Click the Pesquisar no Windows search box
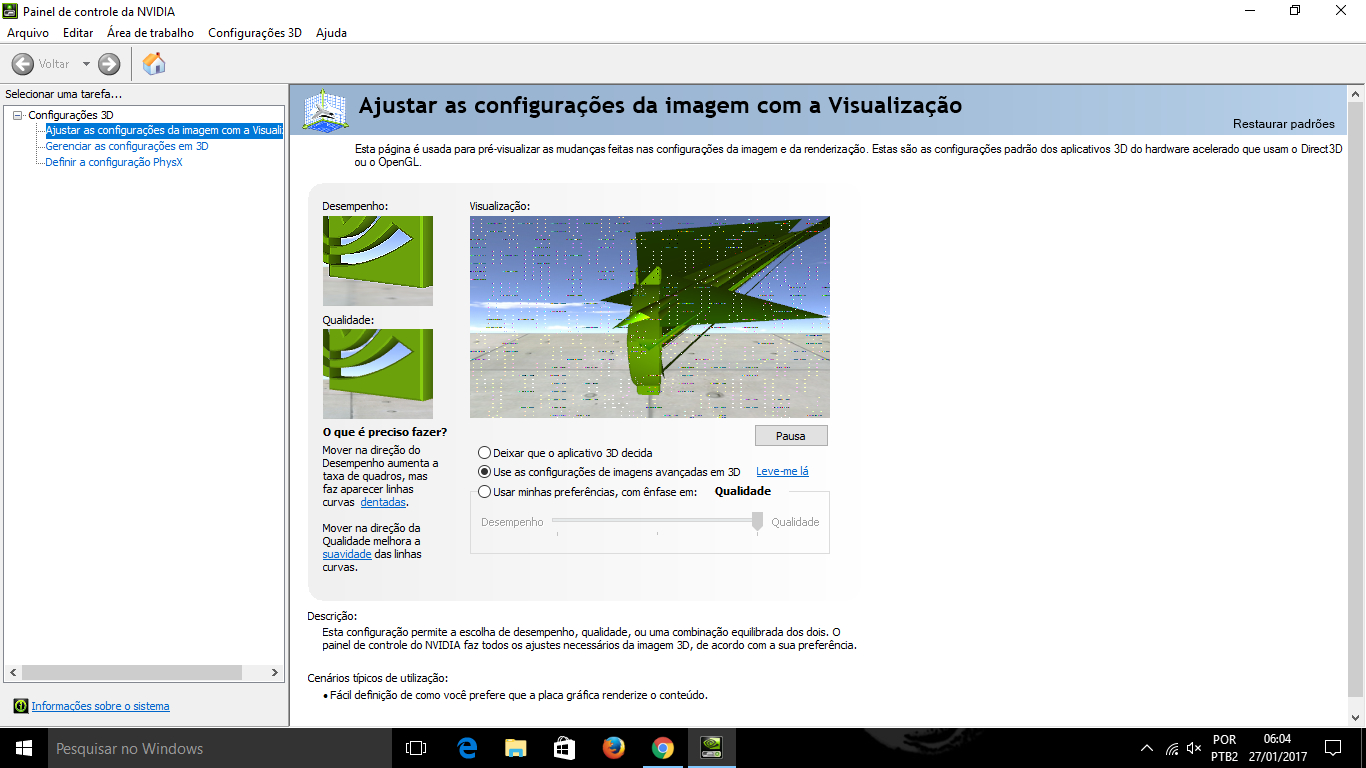This screenshot has width=1366, height=768. coord(220,748)
